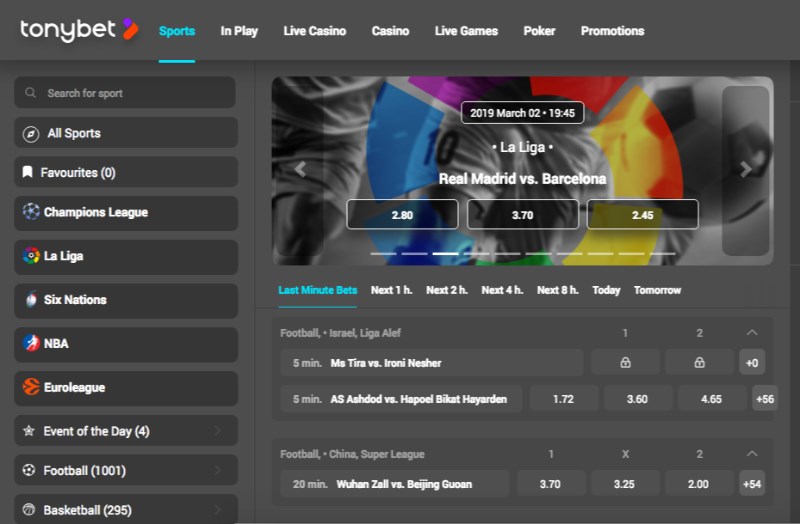Expand Basketball submenu arrow

218,509
